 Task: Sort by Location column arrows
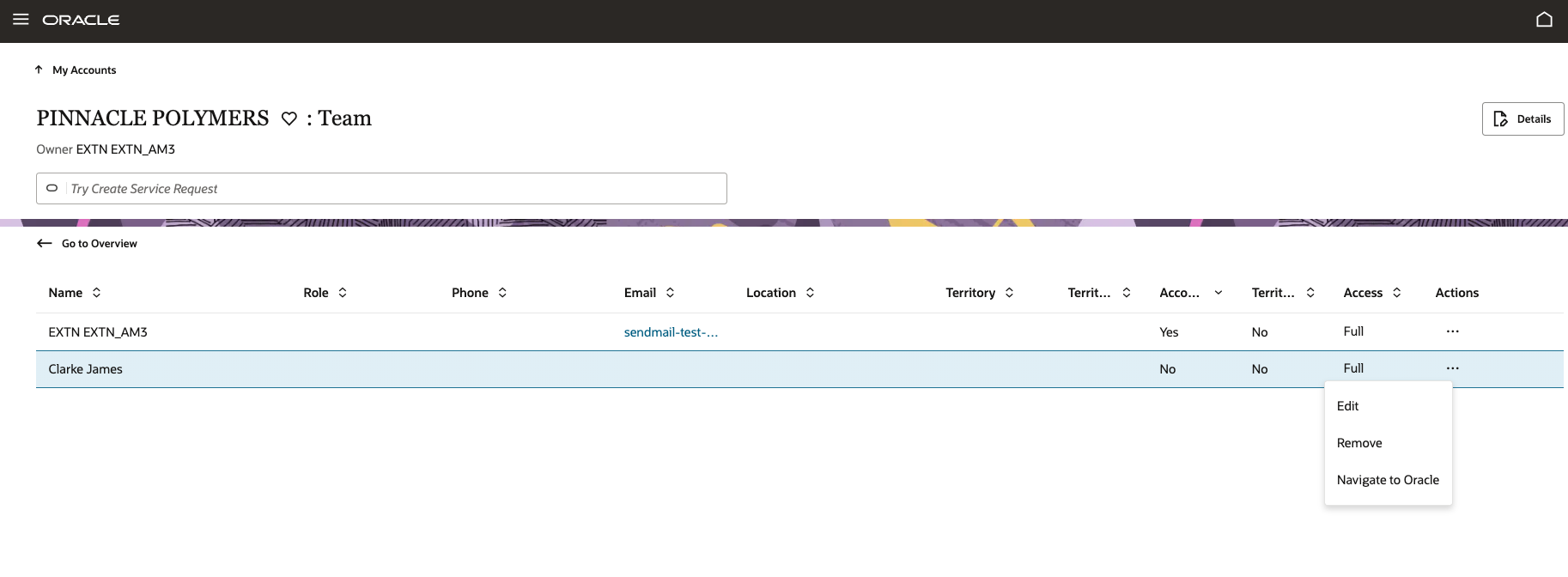click(x=810, y=293)
